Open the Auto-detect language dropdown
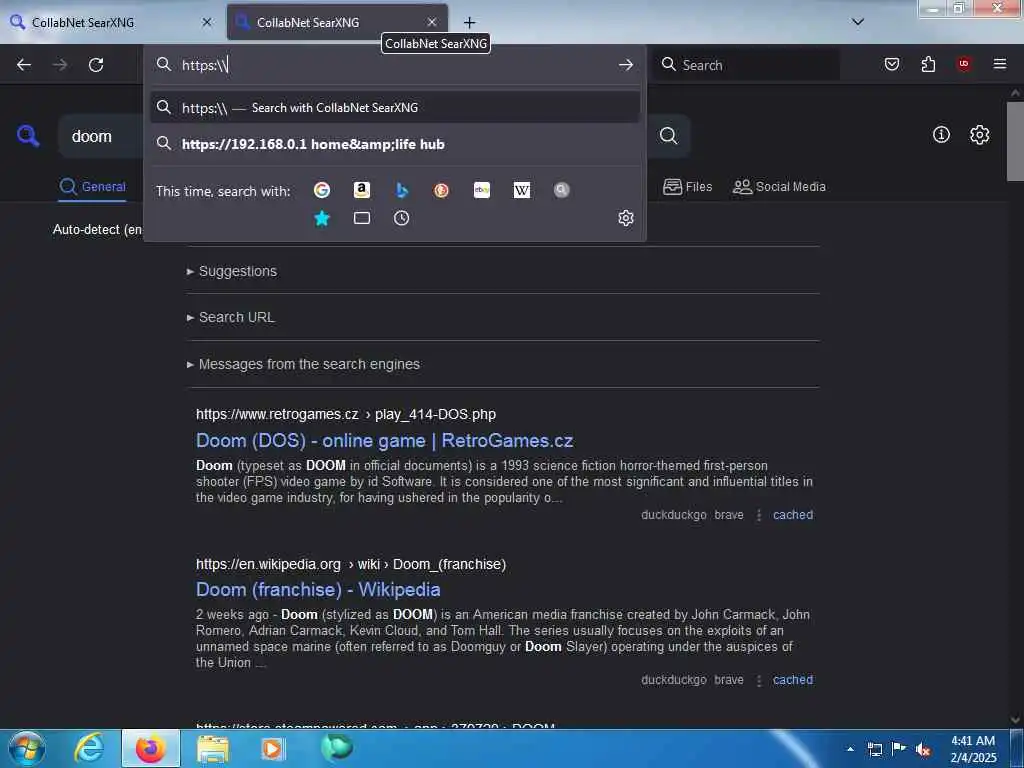Image resolution: width=1024 pixels, height=768 pixels. click(98, 229)
